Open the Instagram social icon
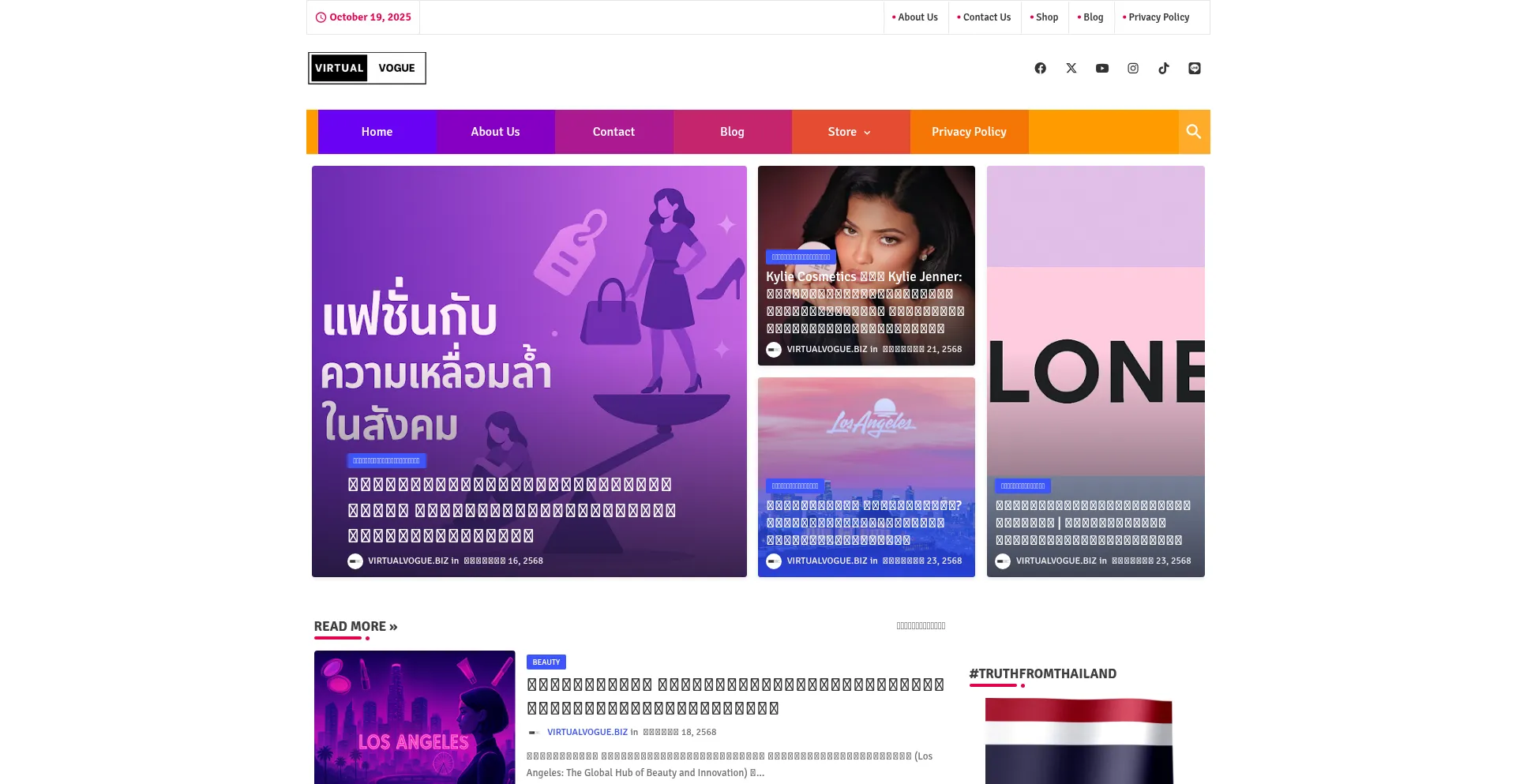This screenshot has width=1516, height=784. [1132, 69]
